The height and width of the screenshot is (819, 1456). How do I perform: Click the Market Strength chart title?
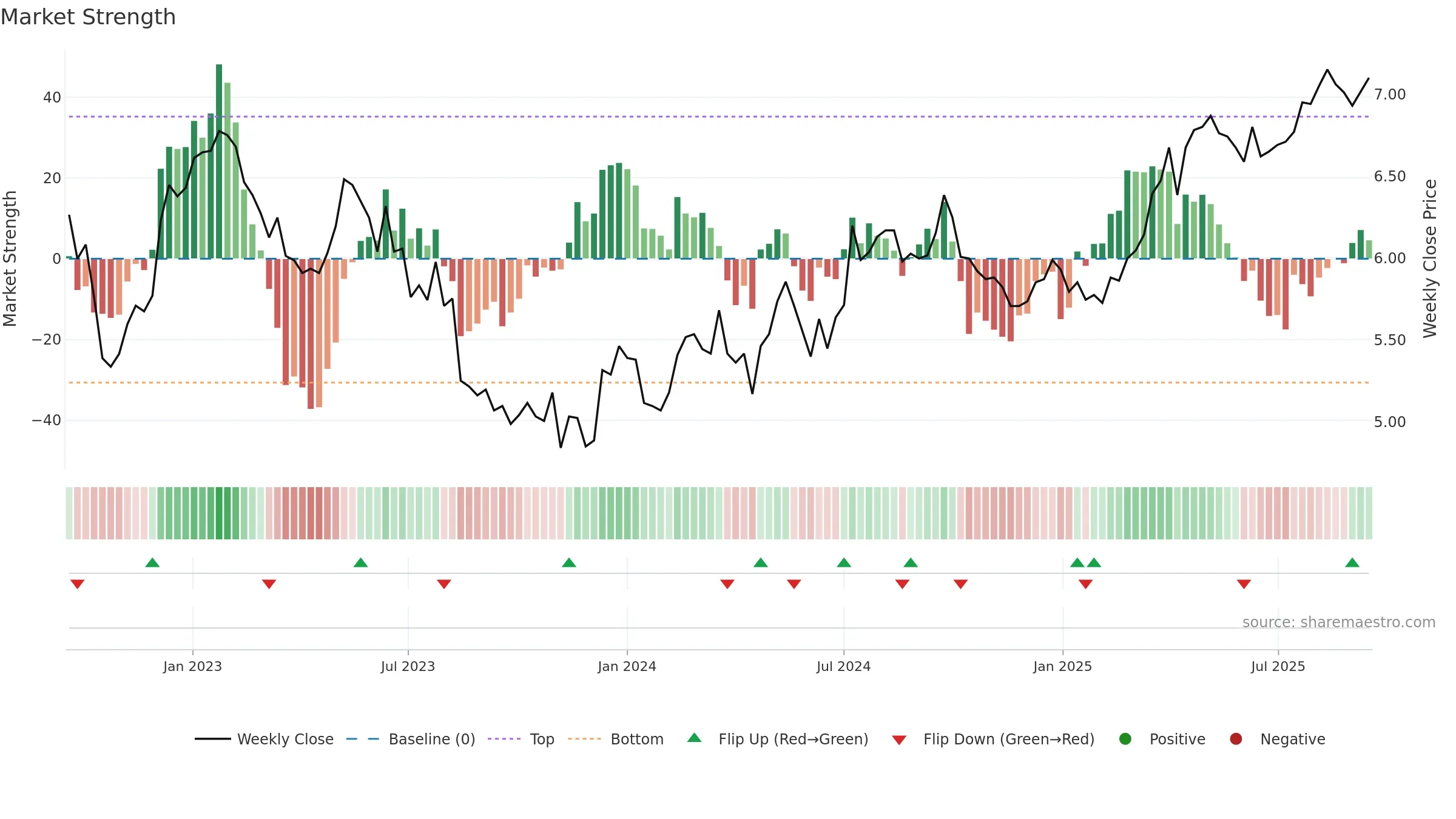click(89, 17)
